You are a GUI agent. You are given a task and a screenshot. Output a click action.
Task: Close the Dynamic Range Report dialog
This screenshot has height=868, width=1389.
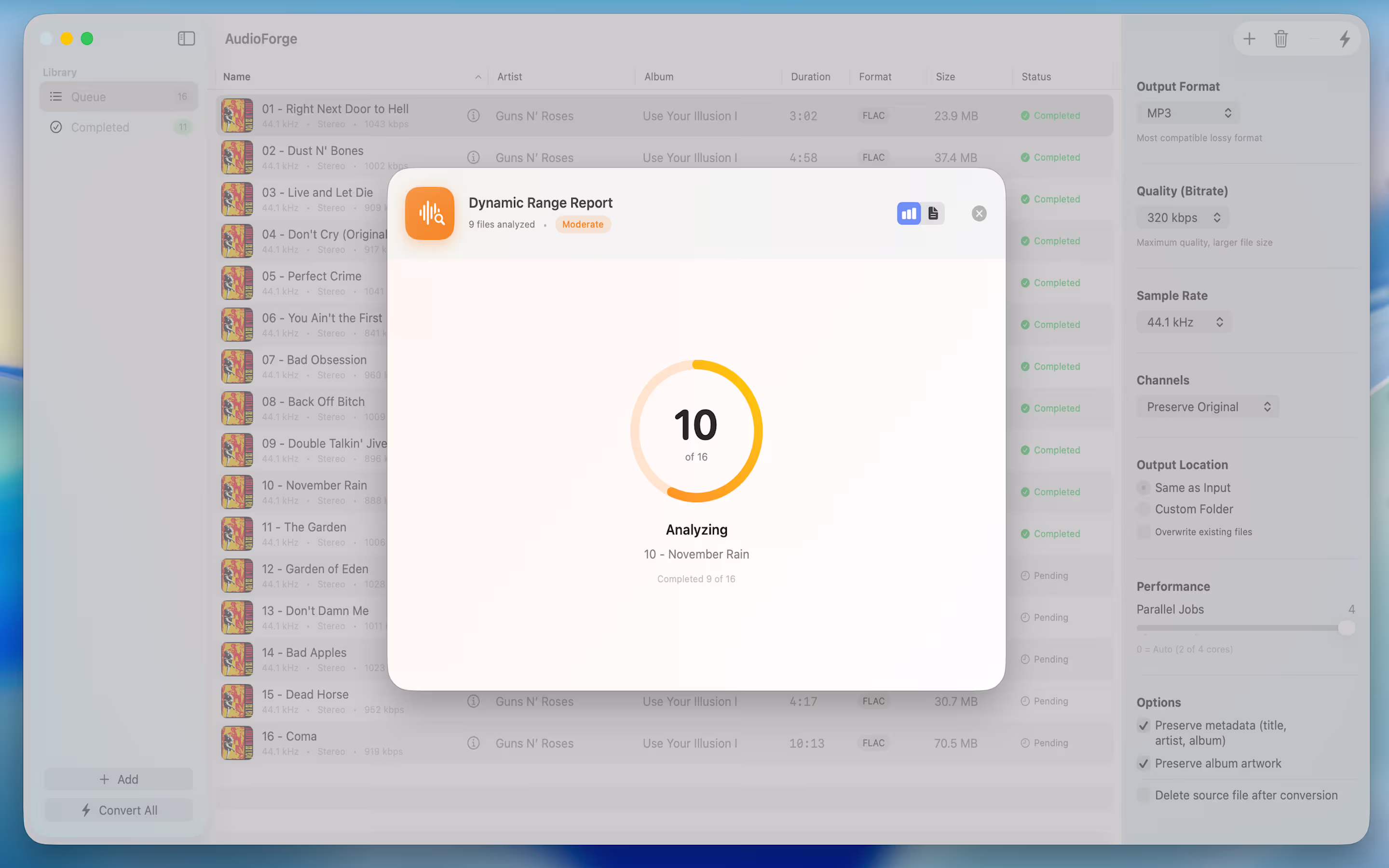pos(979,213)
